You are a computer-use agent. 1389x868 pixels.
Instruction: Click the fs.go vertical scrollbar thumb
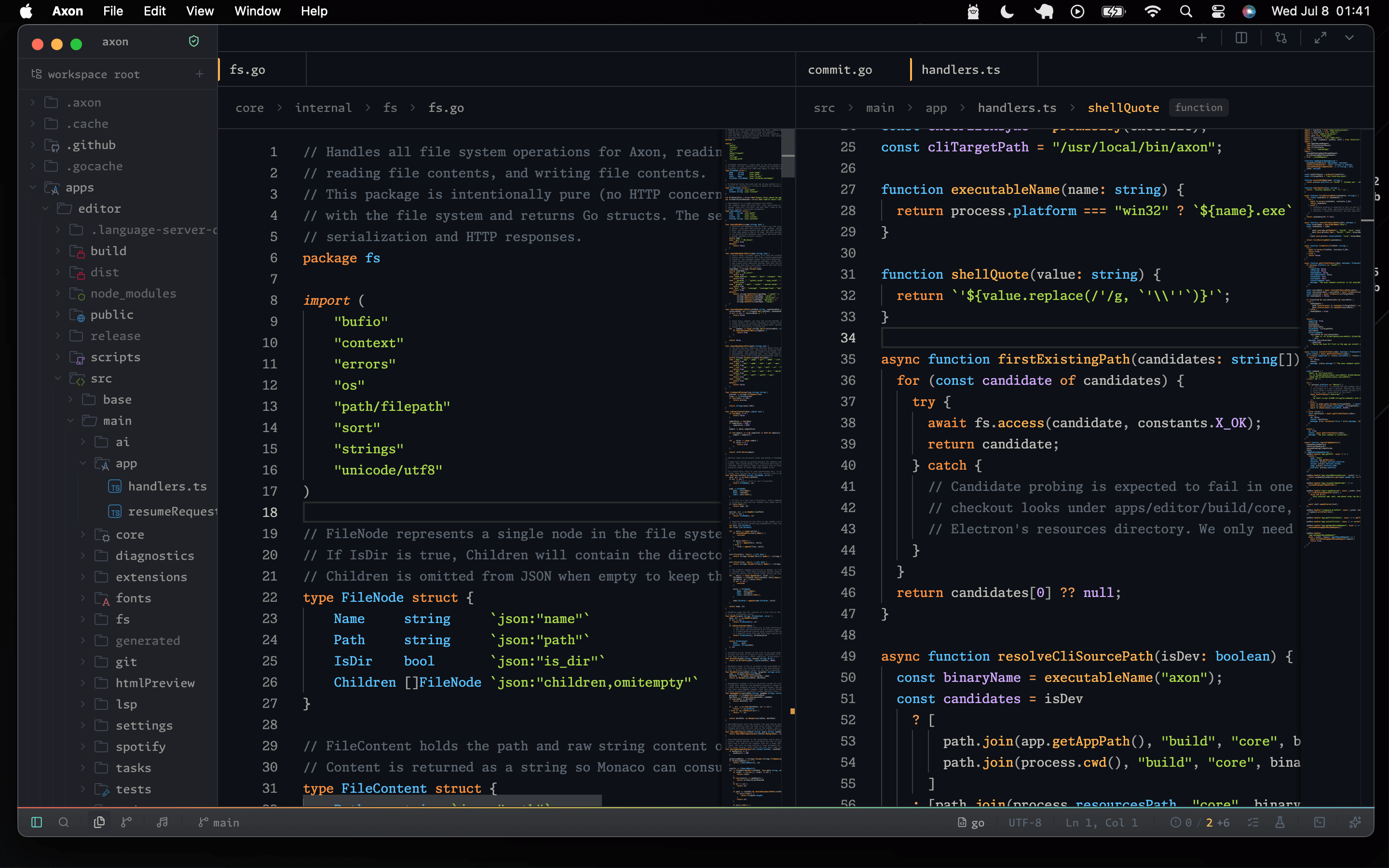[788, 153]
